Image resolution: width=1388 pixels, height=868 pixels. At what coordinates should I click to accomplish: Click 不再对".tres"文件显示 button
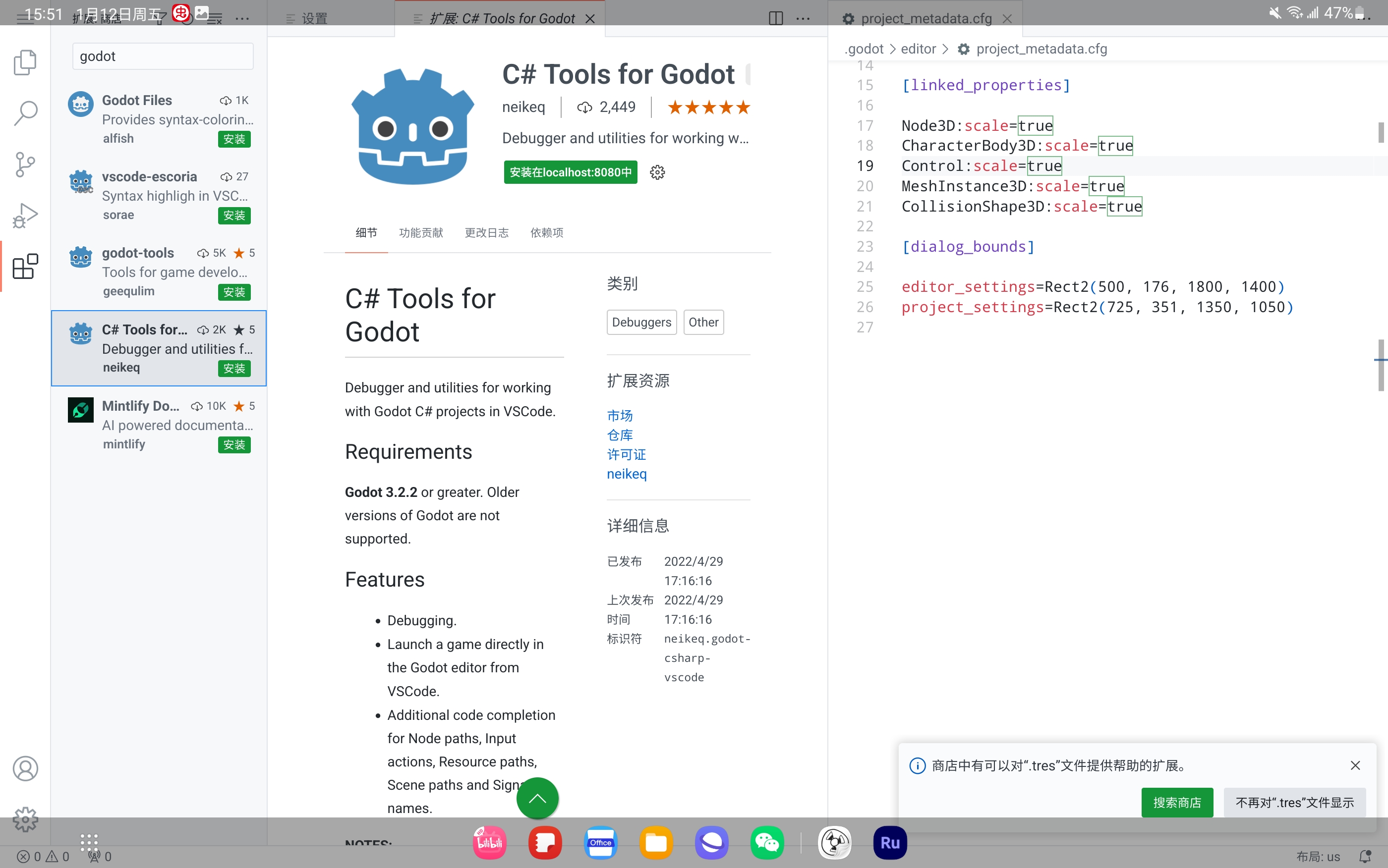(x=1294, y=803)
